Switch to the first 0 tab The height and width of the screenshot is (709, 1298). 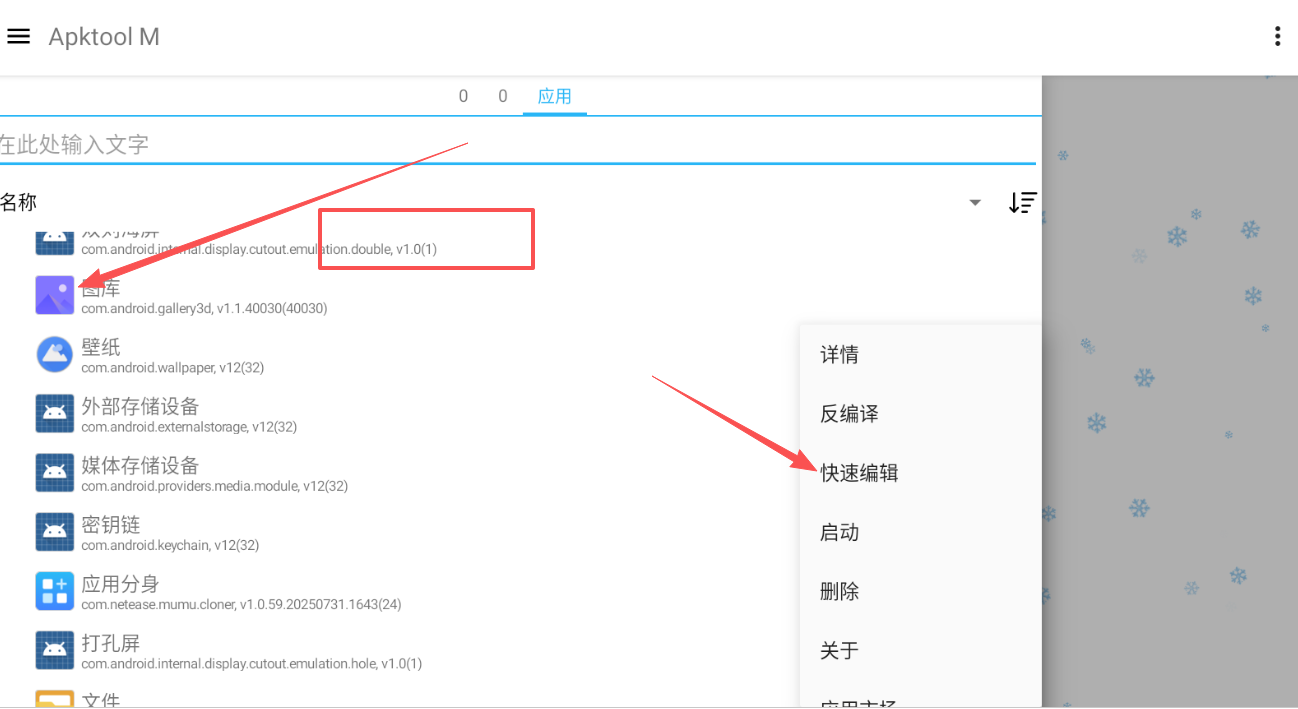[463, 97]
